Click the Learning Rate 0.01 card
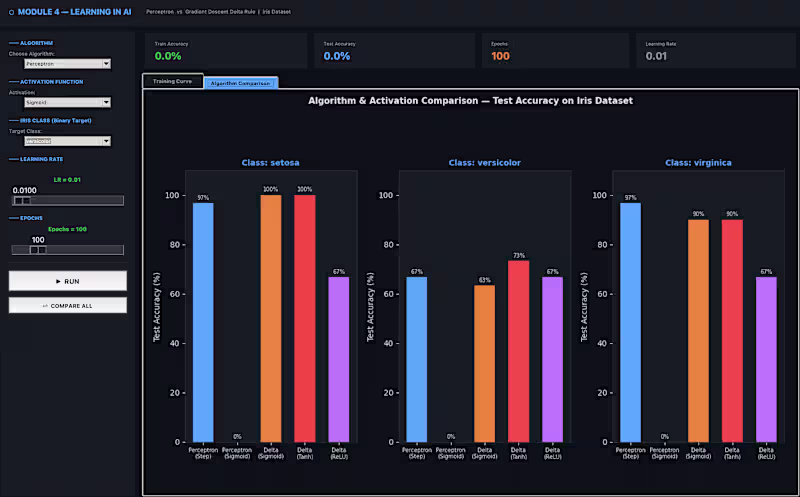 point(716,51)
